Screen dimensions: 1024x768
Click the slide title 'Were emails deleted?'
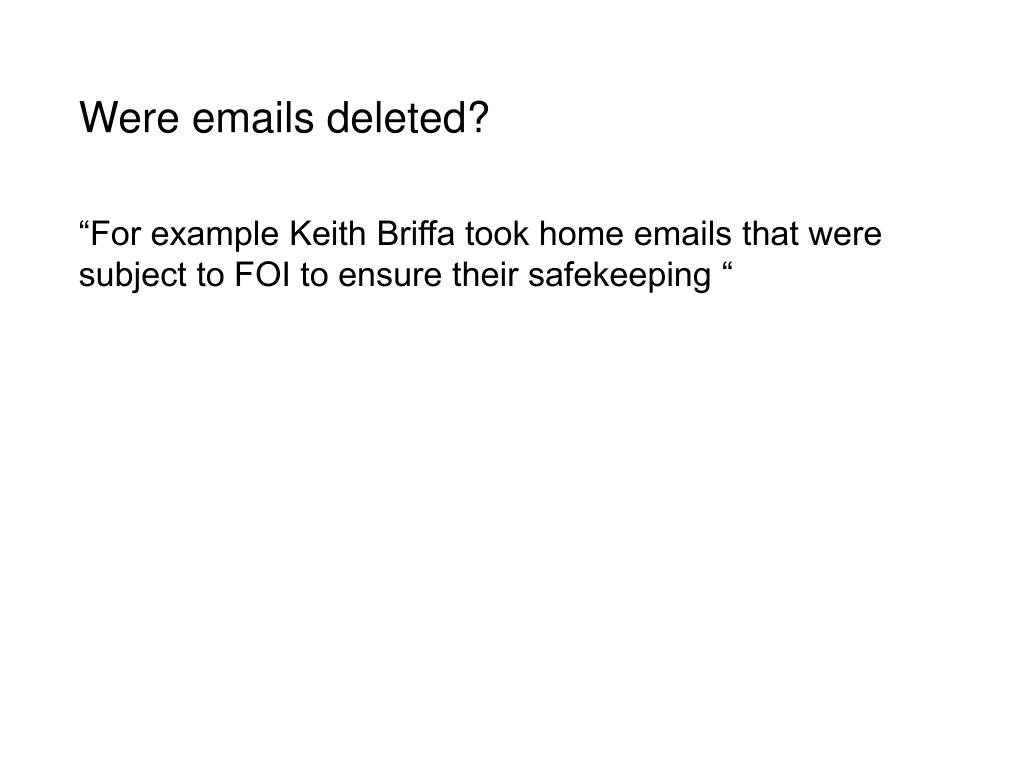[x=283, y=118]
